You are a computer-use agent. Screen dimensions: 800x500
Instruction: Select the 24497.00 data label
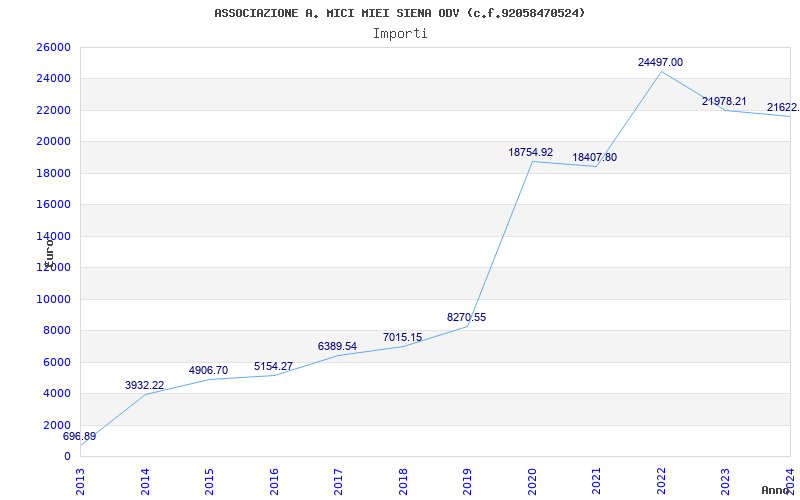660,62
